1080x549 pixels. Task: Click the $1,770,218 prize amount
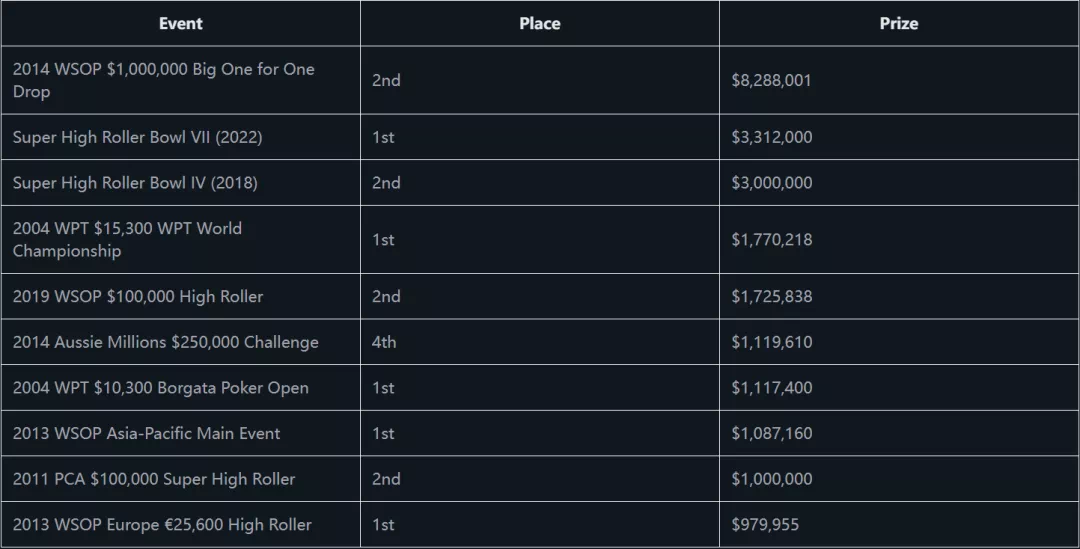[771, 240]
